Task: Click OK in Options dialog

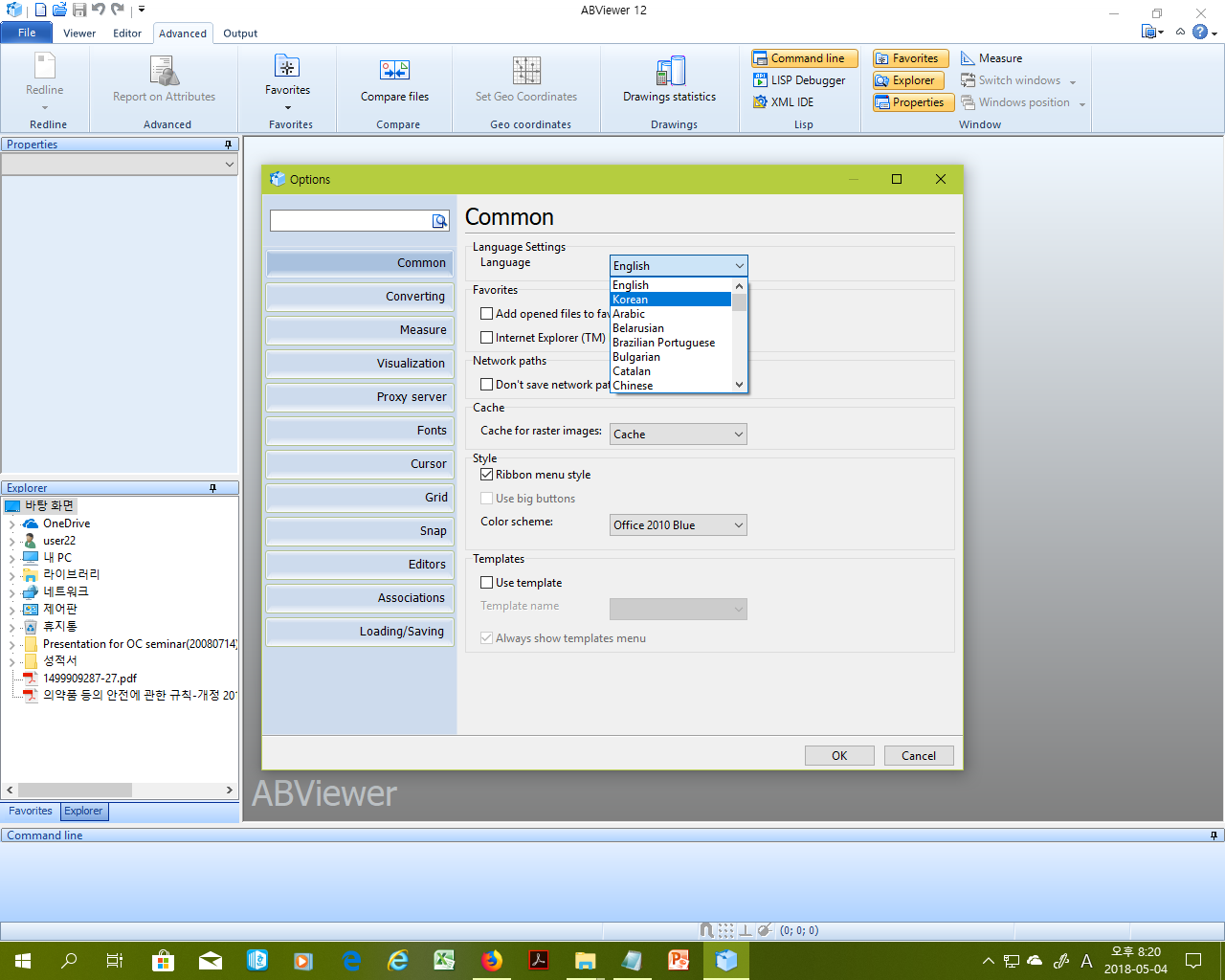Action: click(839, 756)
